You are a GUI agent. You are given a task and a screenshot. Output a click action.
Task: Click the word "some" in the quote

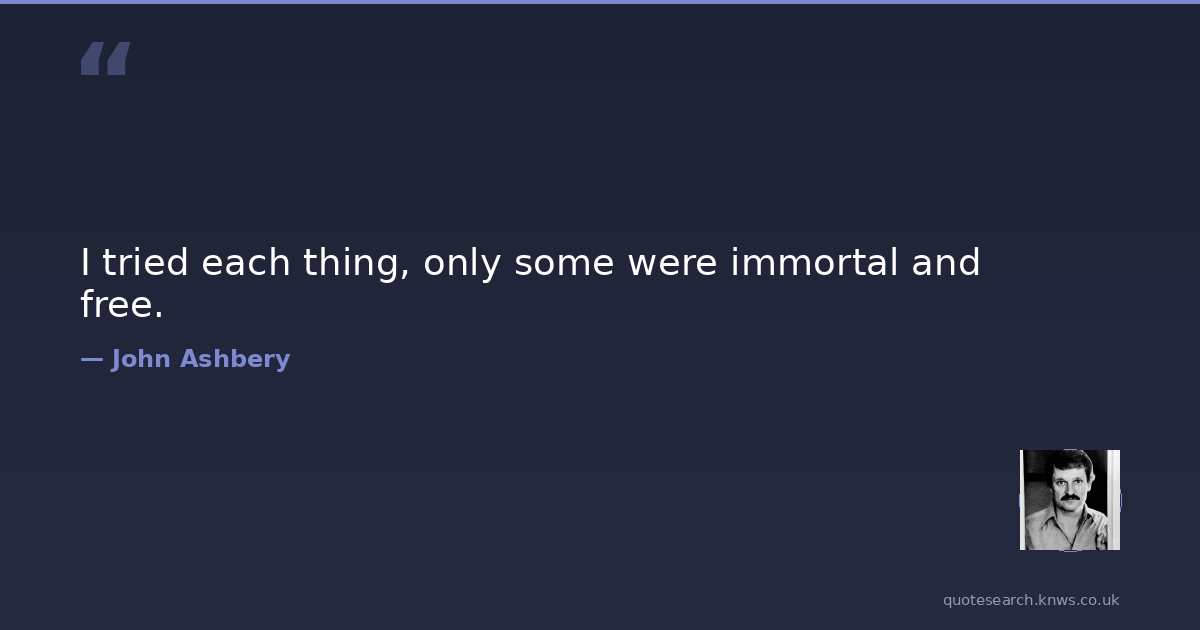[x=565, y=264]
